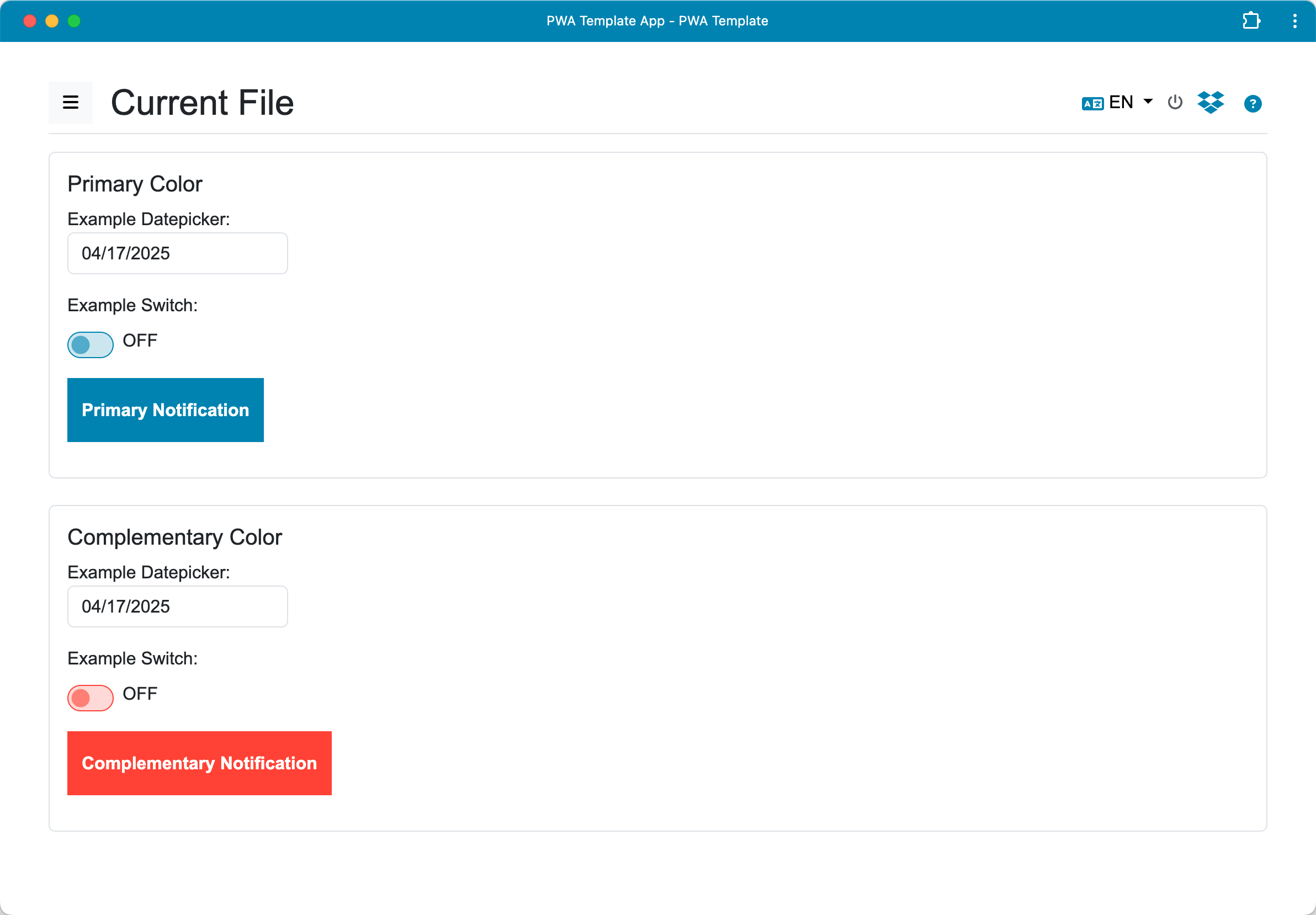Click OFF label beside the red switch
Image resolution: width=1316 pixels, height=915 pixels.
140,693
